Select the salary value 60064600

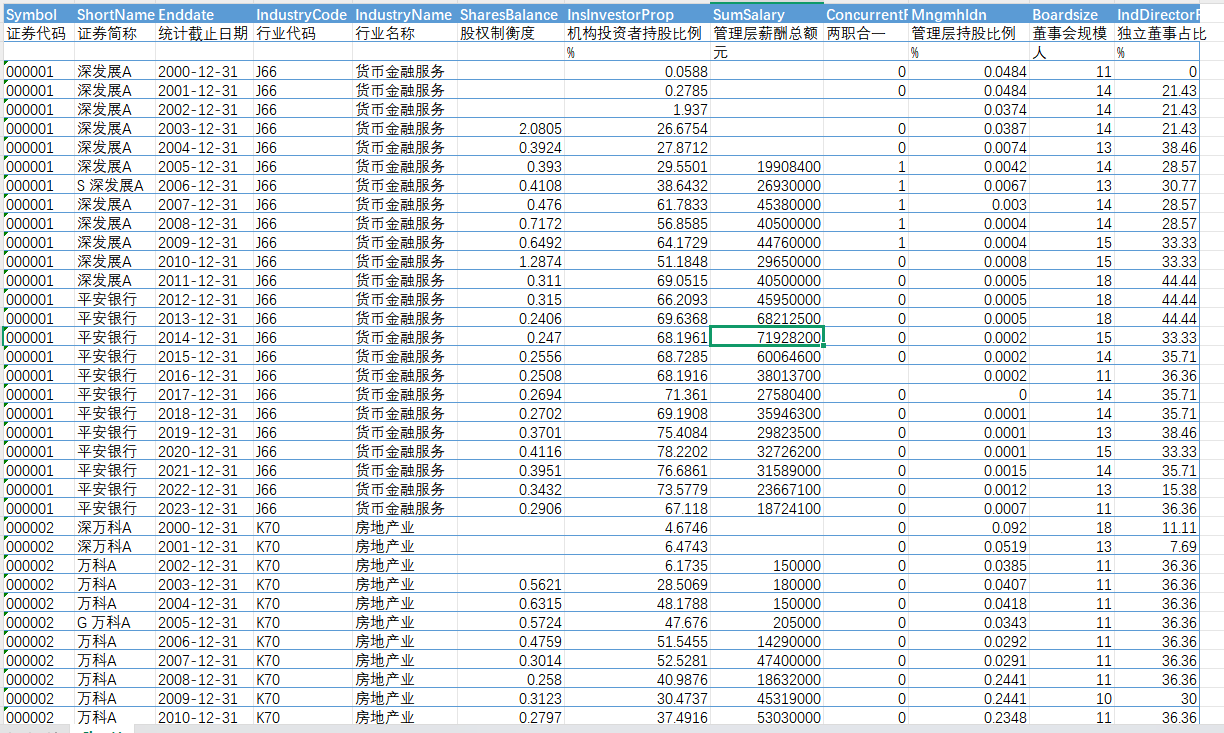click(767, 356)
